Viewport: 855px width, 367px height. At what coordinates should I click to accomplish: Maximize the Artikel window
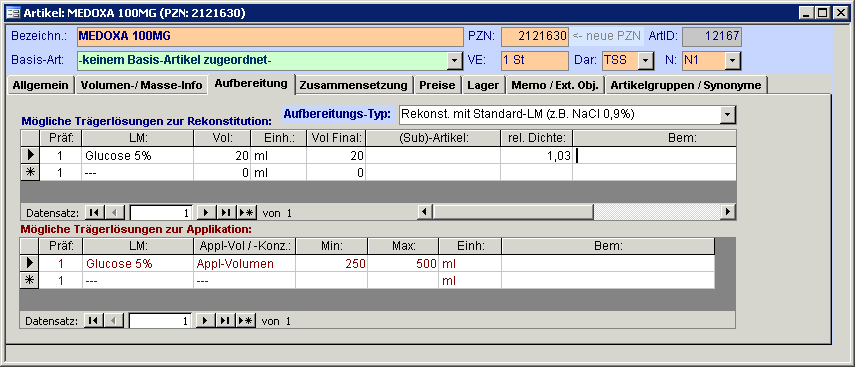point(822,13)
